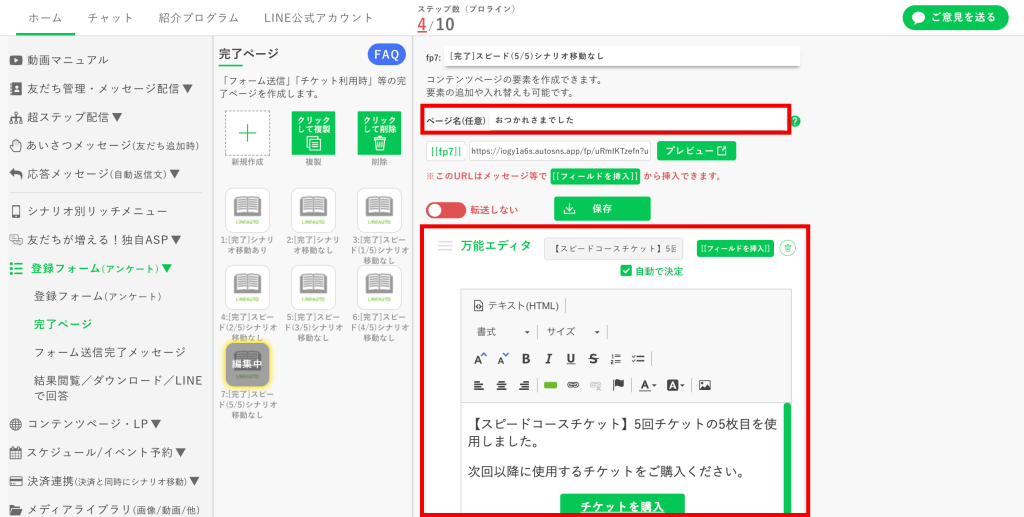The width and height of the screenshot is (1024, 517).
Task: Click the increase font size icon
Action: click(480, 358)
